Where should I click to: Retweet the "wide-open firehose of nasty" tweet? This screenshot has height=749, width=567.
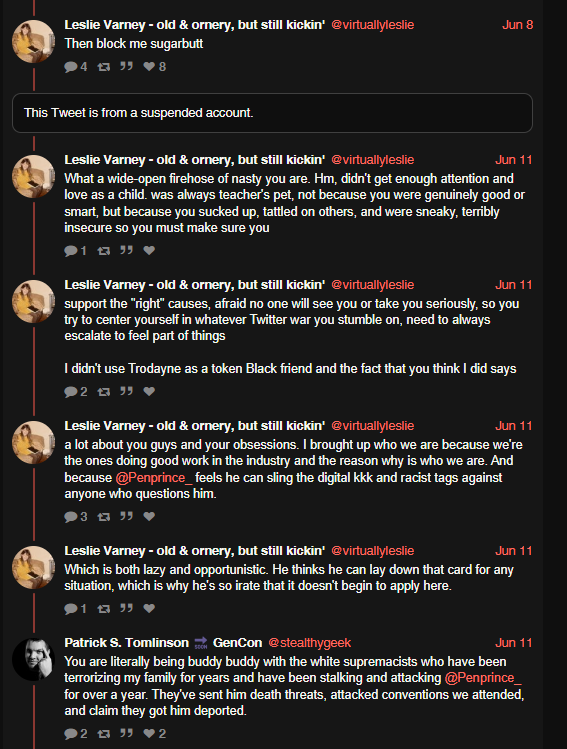point(104,250)
